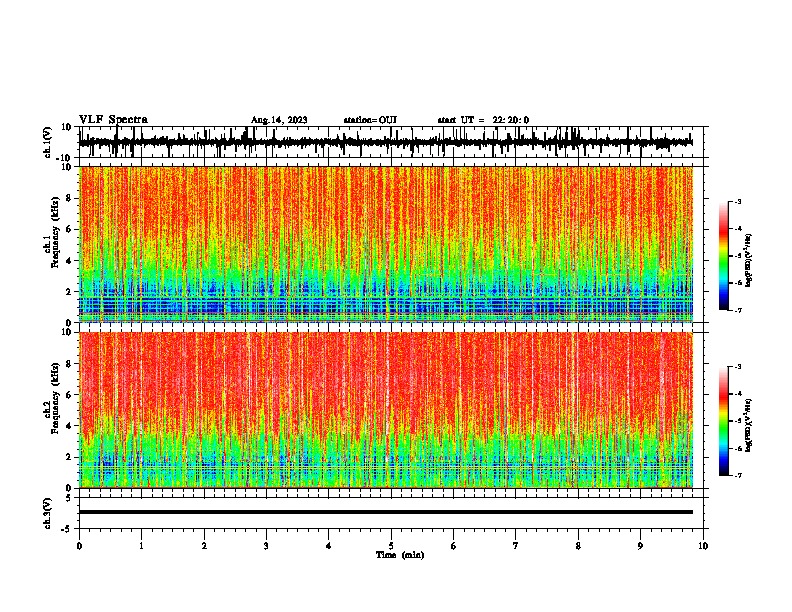Click time axis tick label "7"
Viewport: 792px width, 612px height.
point(516,546)
